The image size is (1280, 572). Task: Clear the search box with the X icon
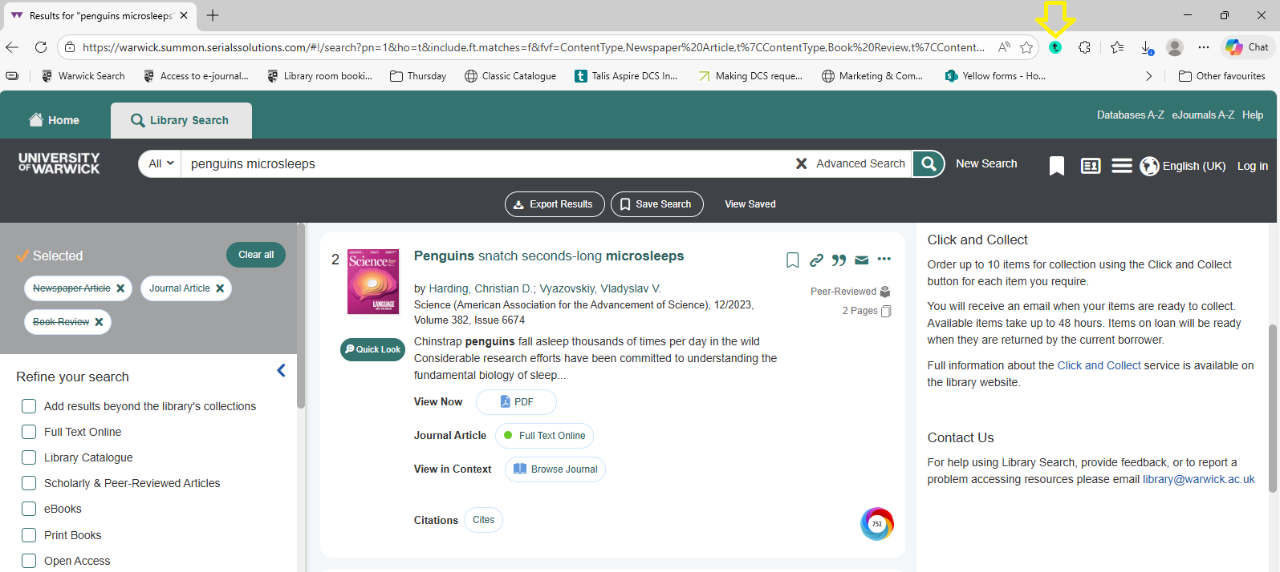click(801, 163)
